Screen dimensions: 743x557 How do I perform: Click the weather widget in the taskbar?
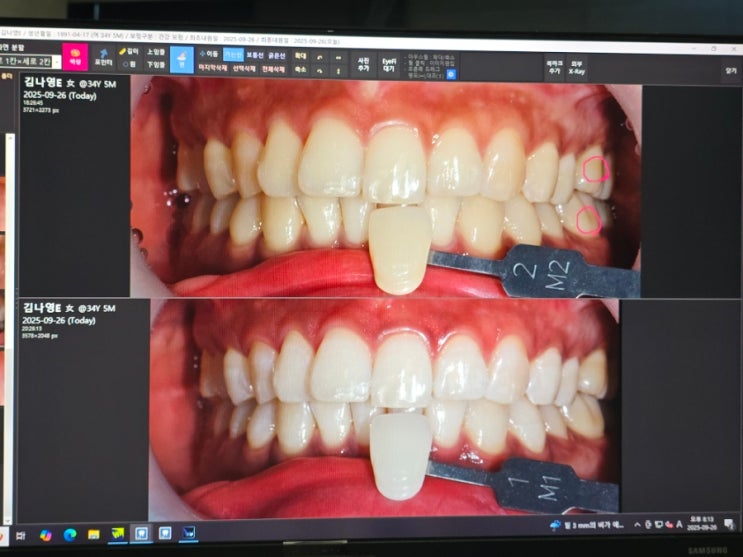pos(587,526)
